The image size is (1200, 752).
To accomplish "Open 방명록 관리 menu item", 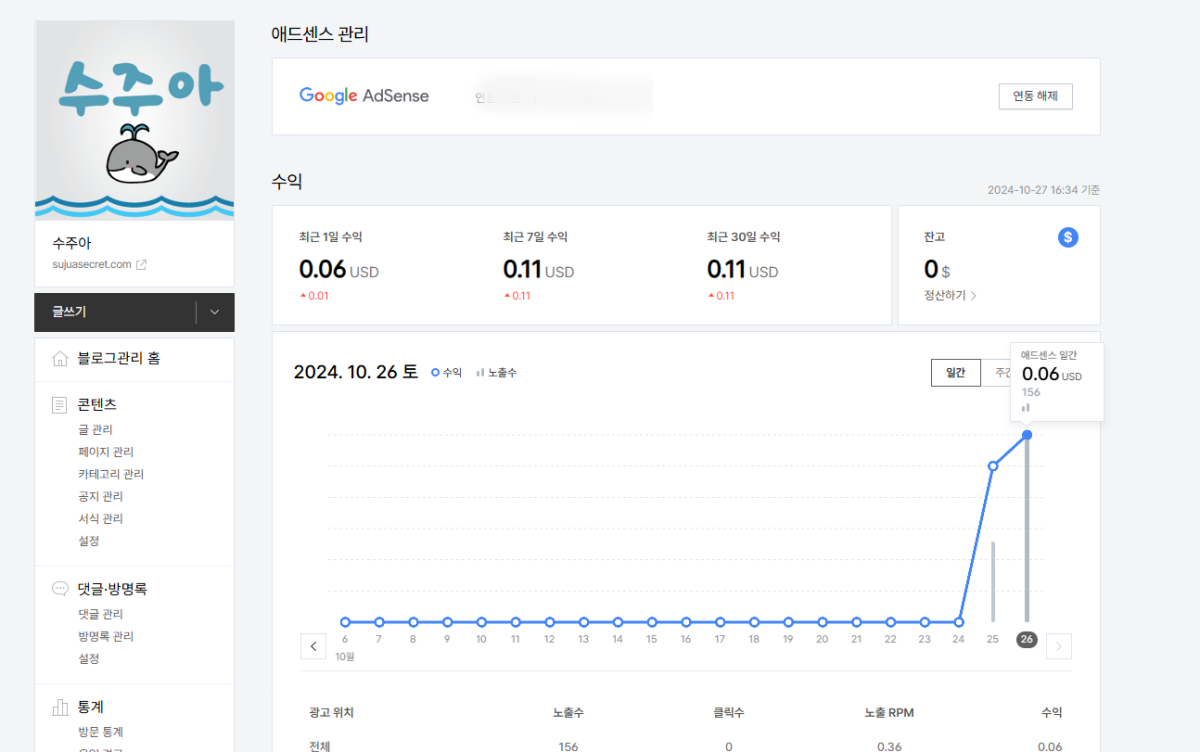I will tap(105, 636).
